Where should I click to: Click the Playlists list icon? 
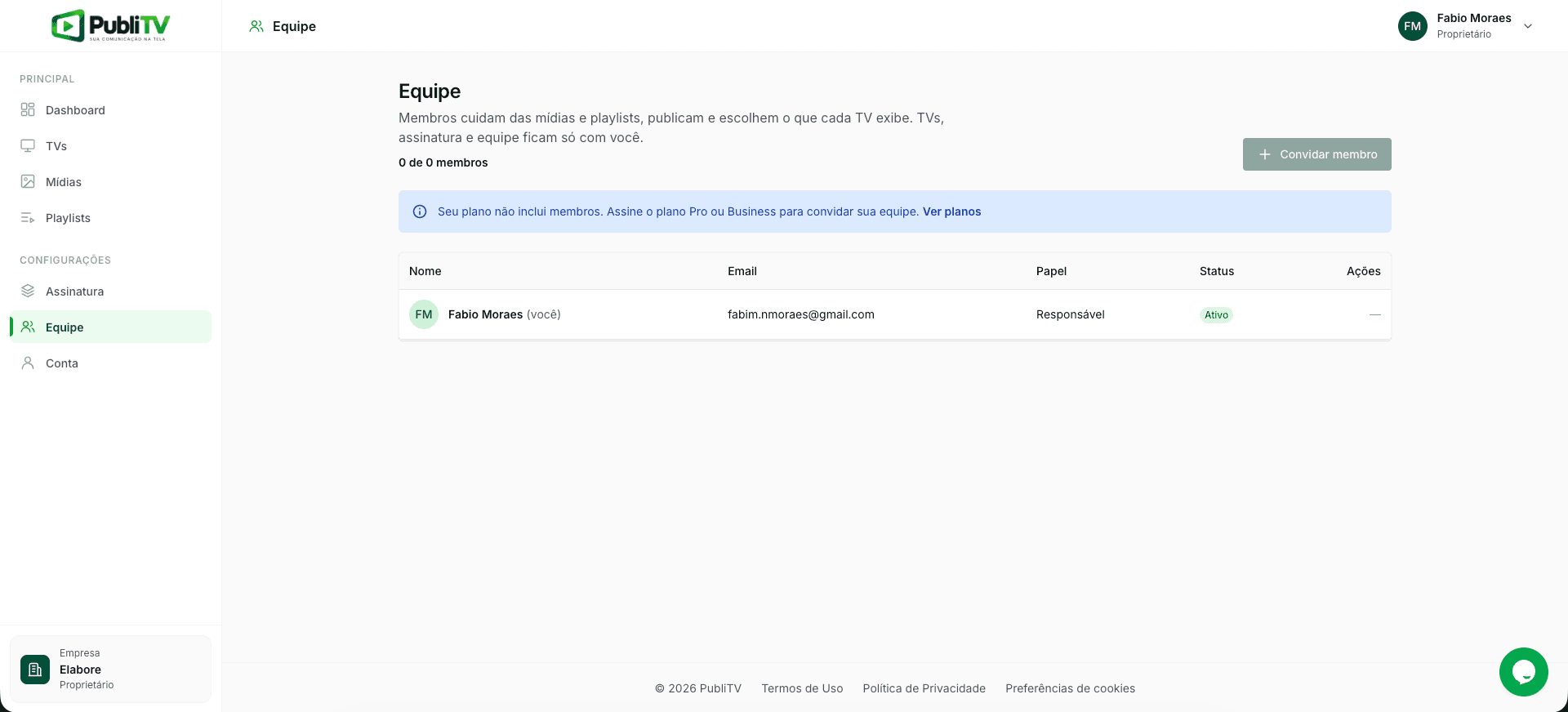[x=28, y=217]
